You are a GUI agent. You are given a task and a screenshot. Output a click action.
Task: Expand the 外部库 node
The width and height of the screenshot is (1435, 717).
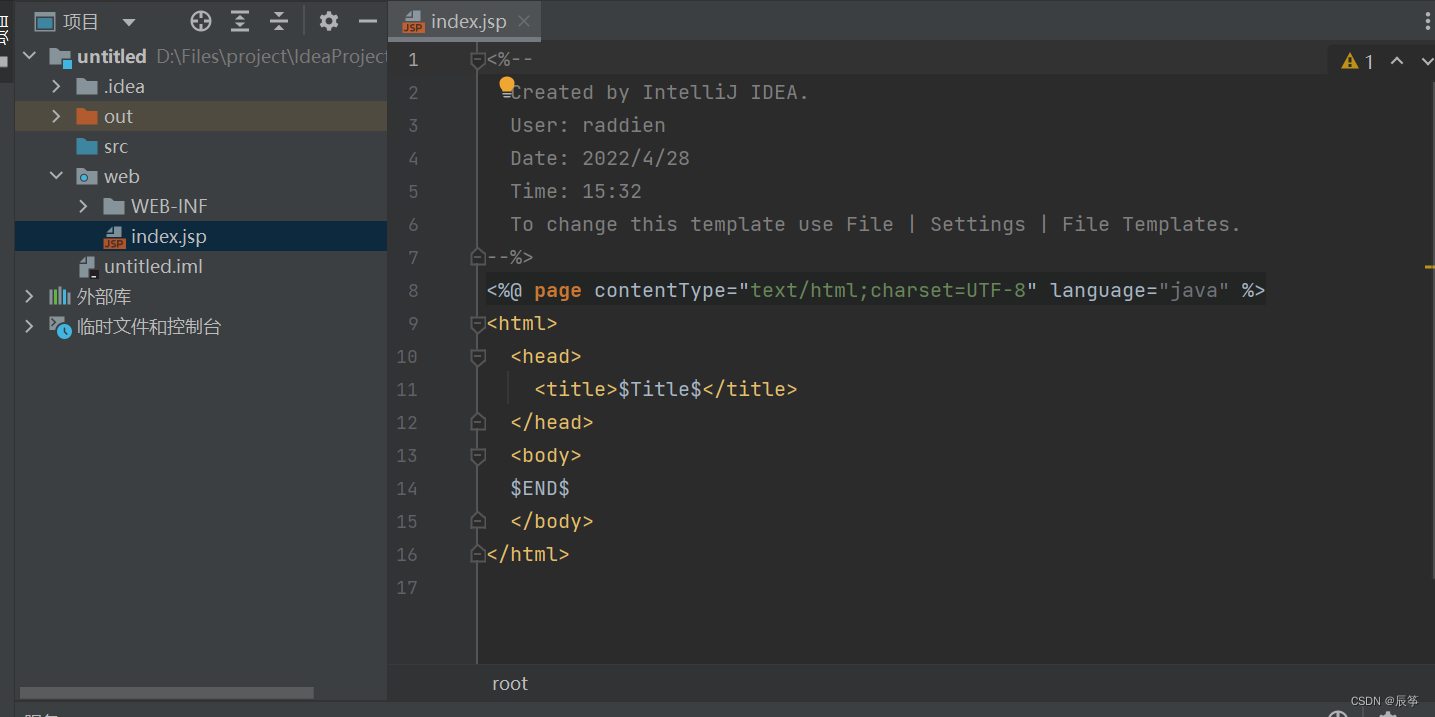[29, 296]
